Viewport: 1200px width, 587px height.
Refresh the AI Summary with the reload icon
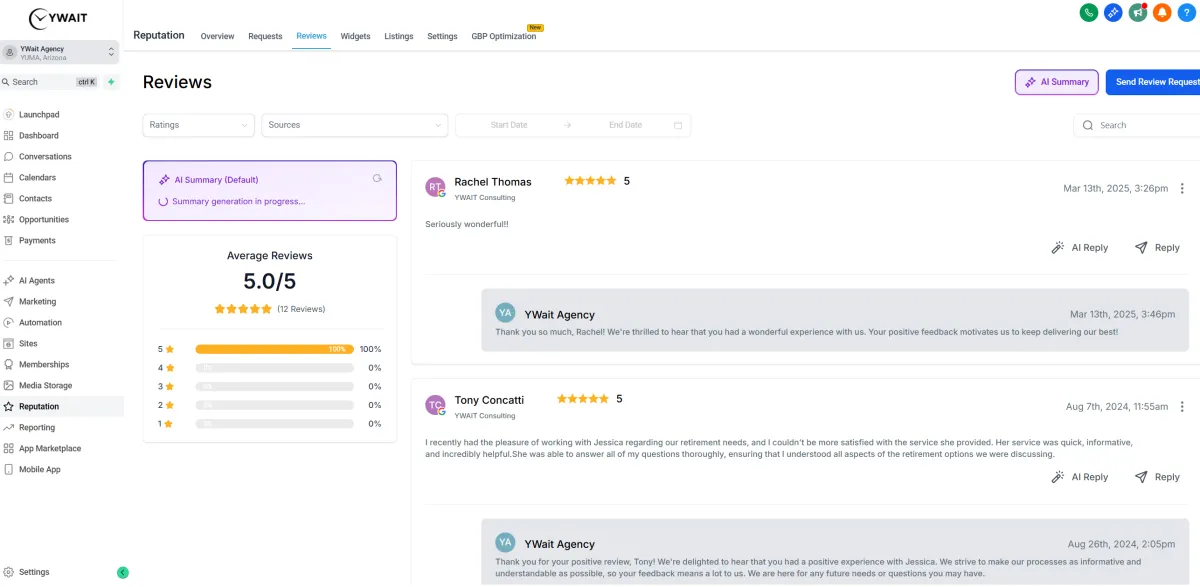pyautogui.click(x=377, y=179)
